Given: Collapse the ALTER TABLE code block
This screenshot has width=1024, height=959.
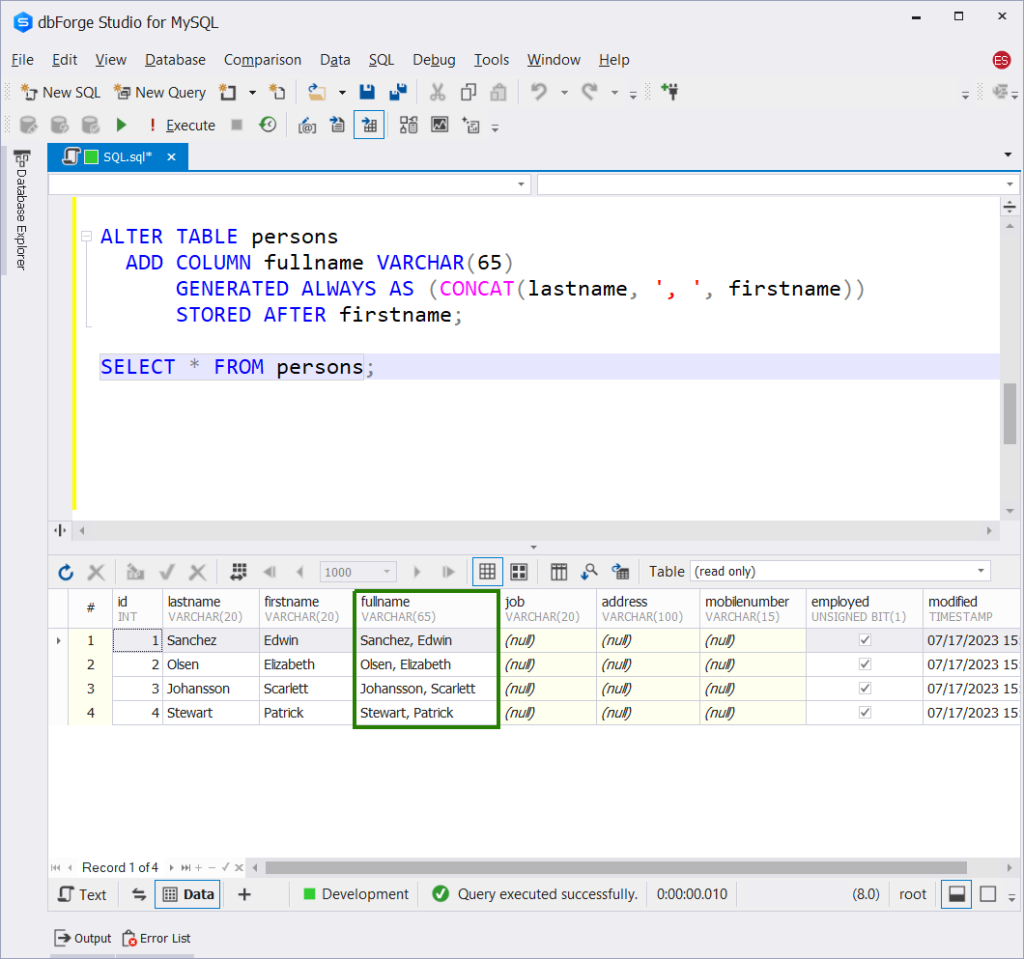Looking at the screenshot, I should (86, 236).
